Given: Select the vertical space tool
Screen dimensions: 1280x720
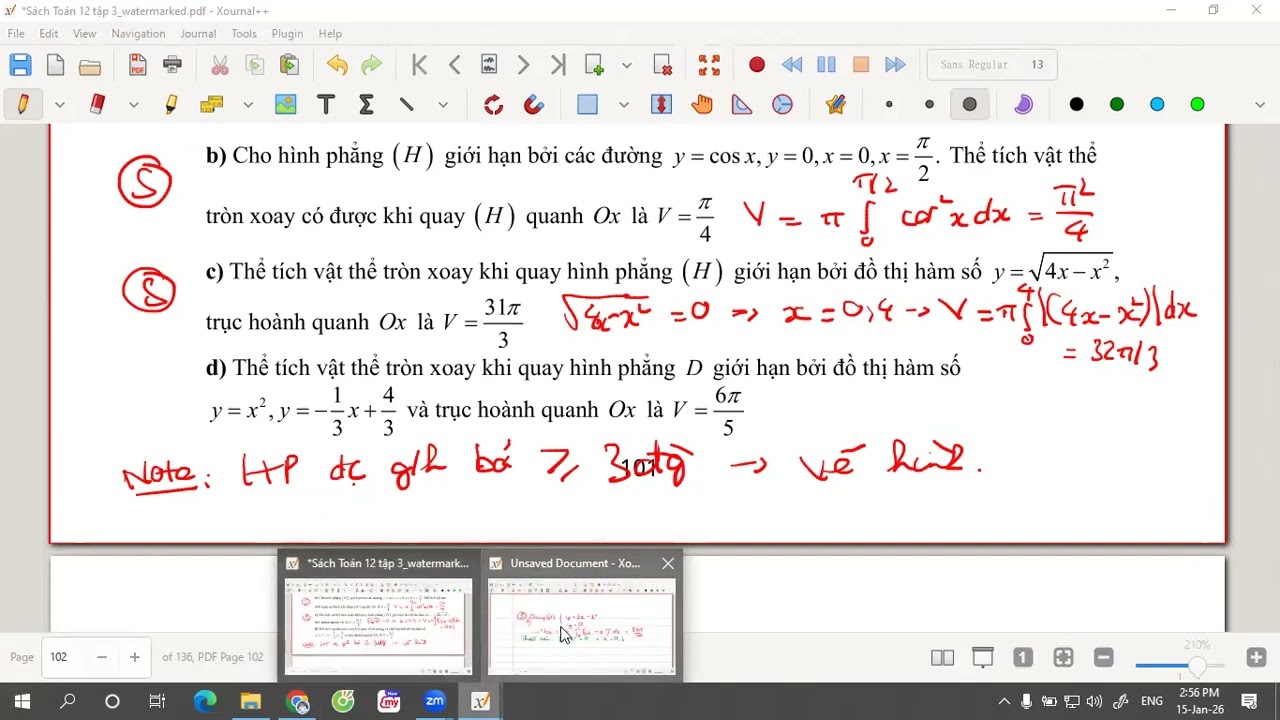Looking at the screenshot, I should [x=661, y=104].
